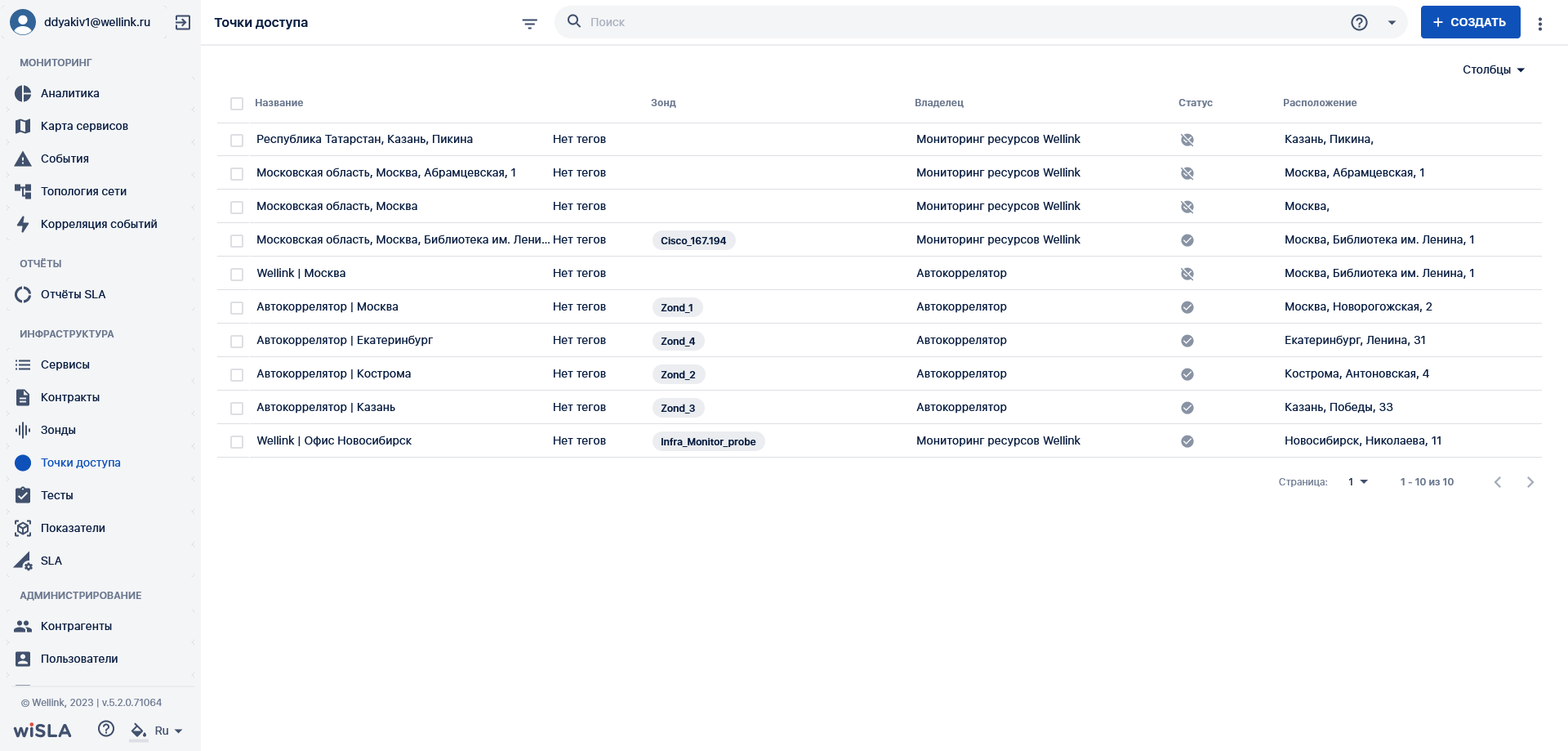Screen dimensions: 1568x751
Task: Click status icon in Абрамцевская, 1 row
Action: pyautogui.click(x=1187, y=173)
